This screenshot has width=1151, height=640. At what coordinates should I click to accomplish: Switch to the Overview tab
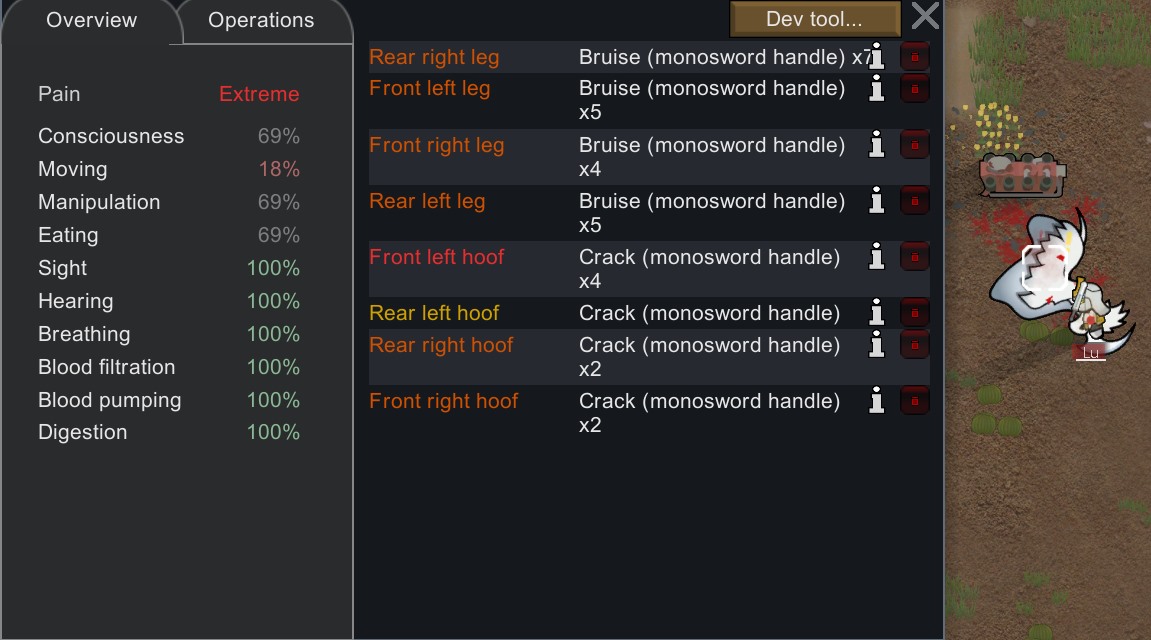91,21
